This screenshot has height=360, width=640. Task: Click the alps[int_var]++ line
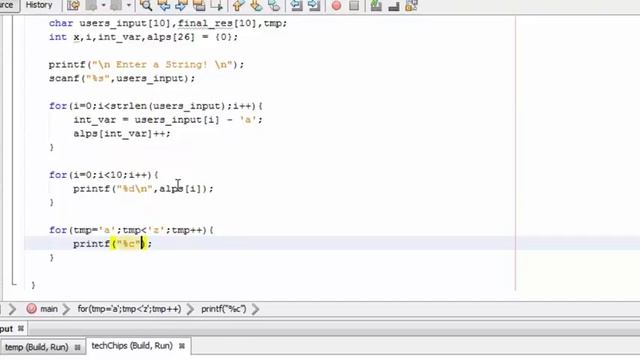point(122,133)
